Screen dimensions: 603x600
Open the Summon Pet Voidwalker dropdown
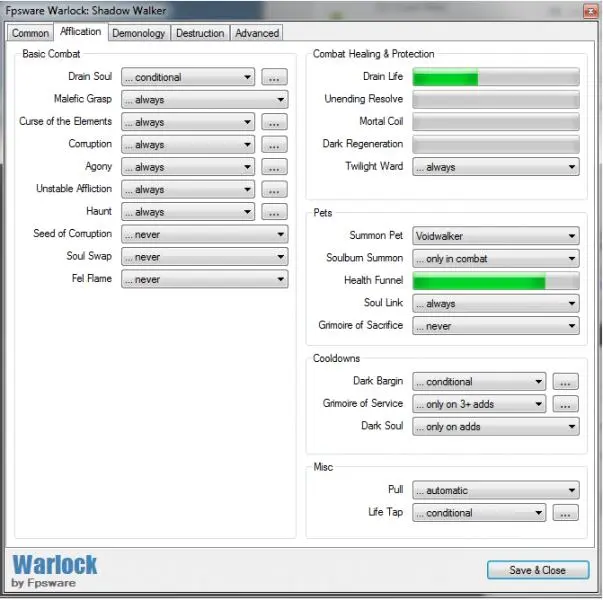pyautogui.click(x=495, y=236)
